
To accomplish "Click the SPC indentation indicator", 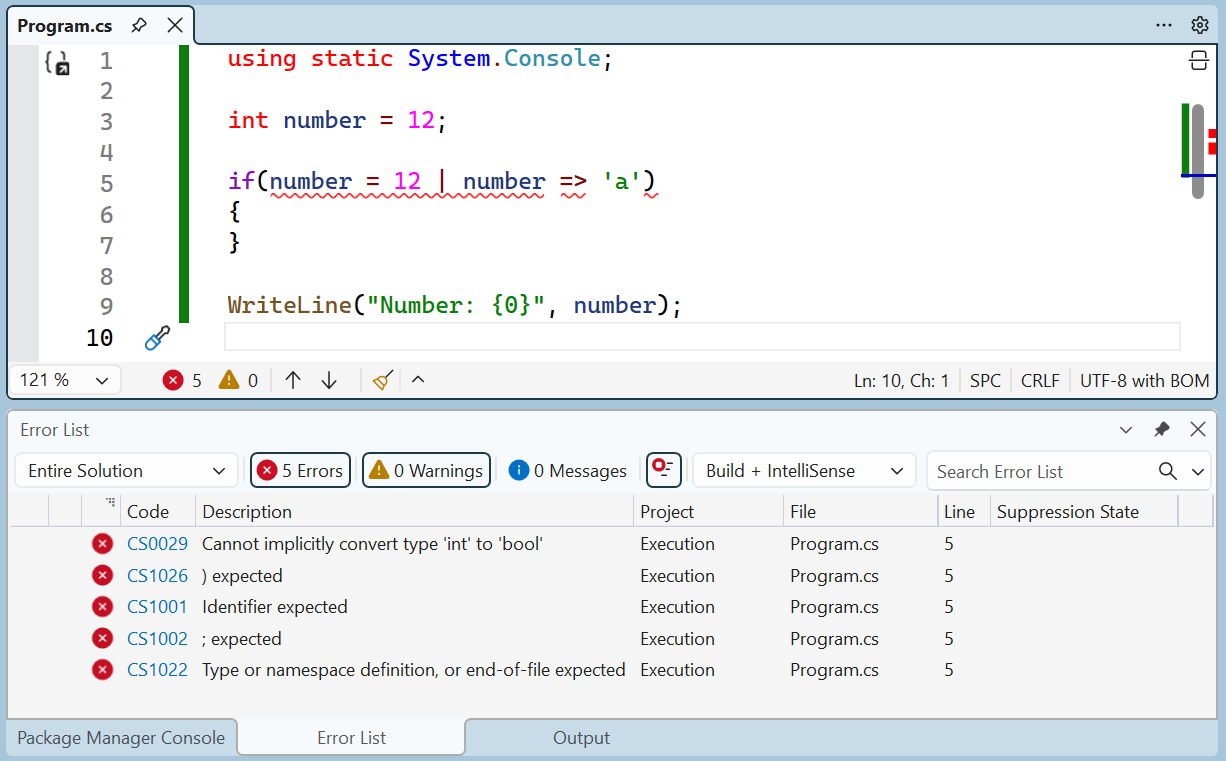I will [x=985, y=380].
